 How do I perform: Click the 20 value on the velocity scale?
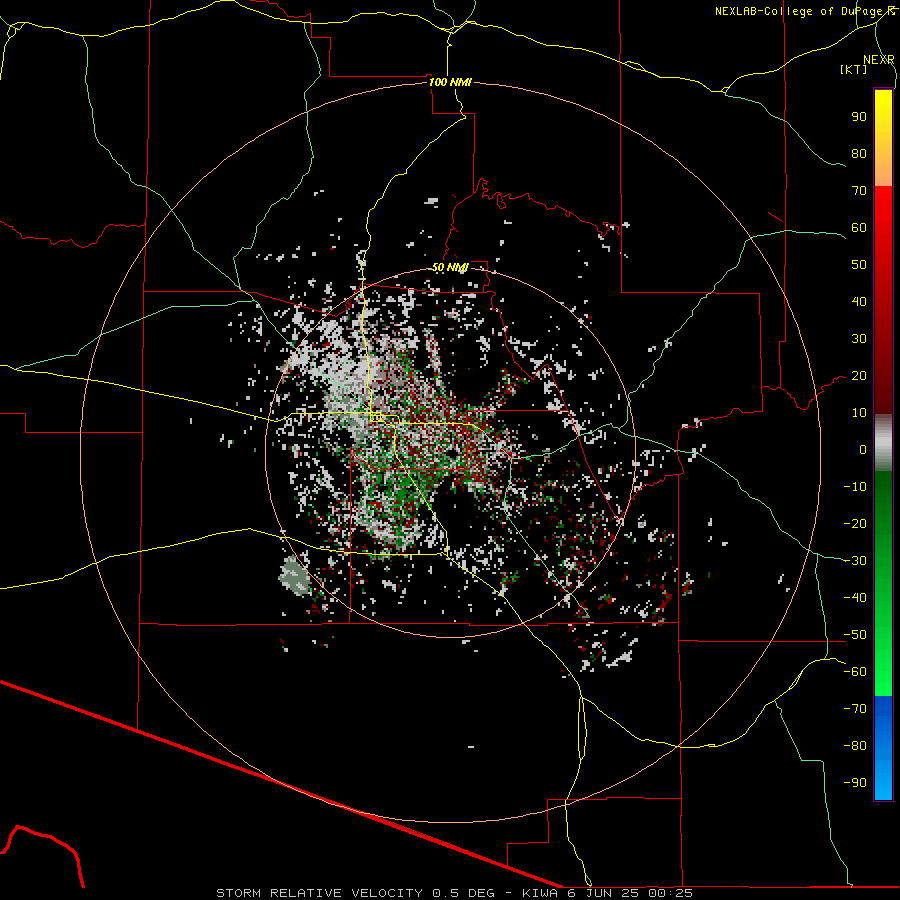859,376
